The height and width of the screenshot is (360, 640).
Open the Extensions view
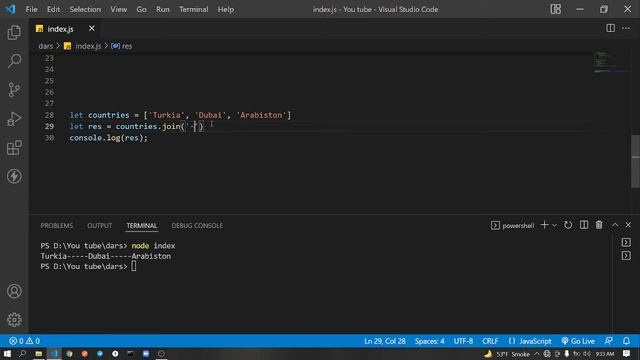coord(14,147)
